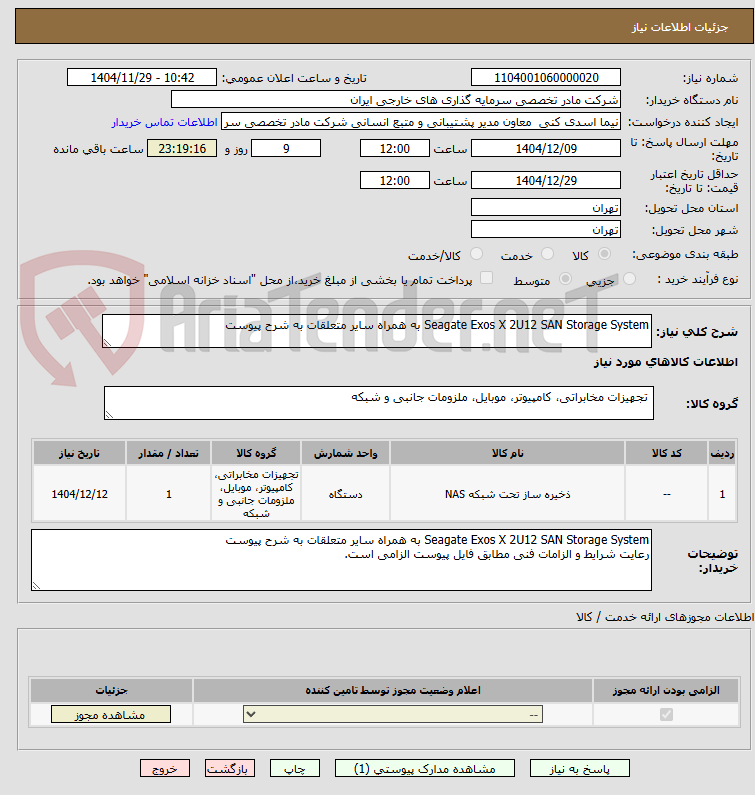Click the goods group textbox
Screen dimensions: 755x795
tap(379, 403)
